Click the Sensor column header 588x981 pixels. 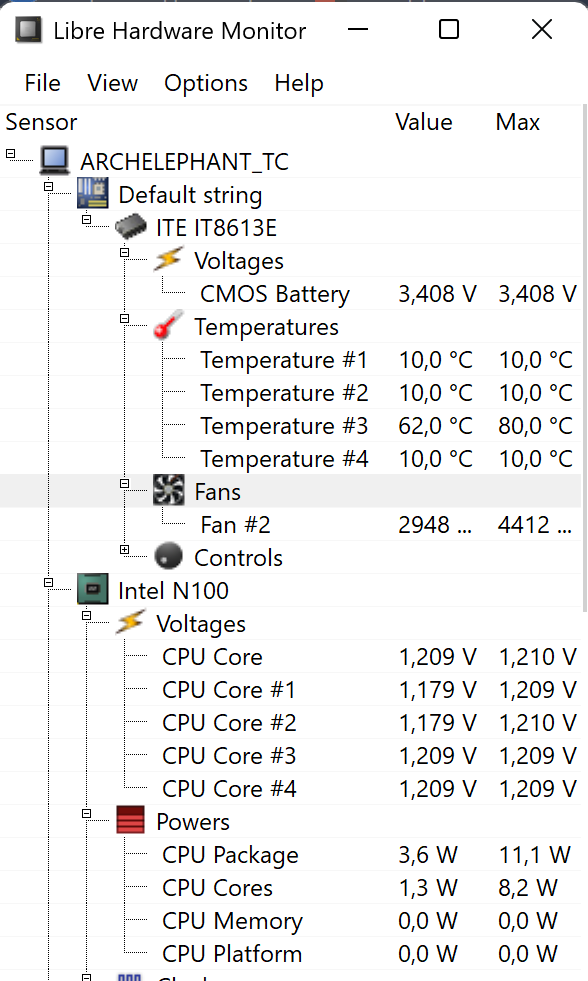pyautogui.click(x=41, y=122)
